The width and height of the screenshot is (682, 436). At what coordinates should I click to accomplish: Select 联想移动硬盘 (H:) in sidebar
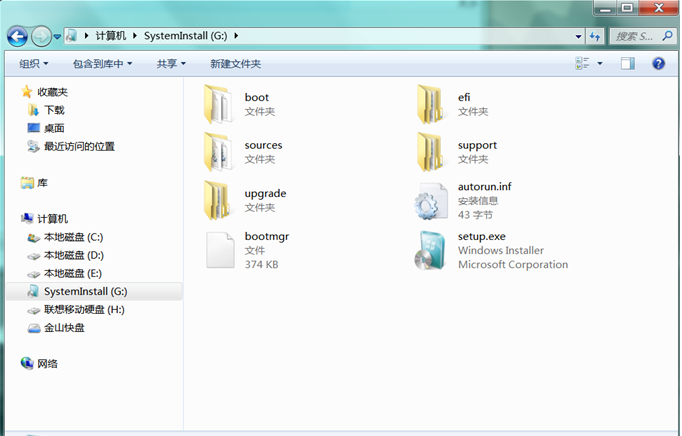click(x=83, y=310)
